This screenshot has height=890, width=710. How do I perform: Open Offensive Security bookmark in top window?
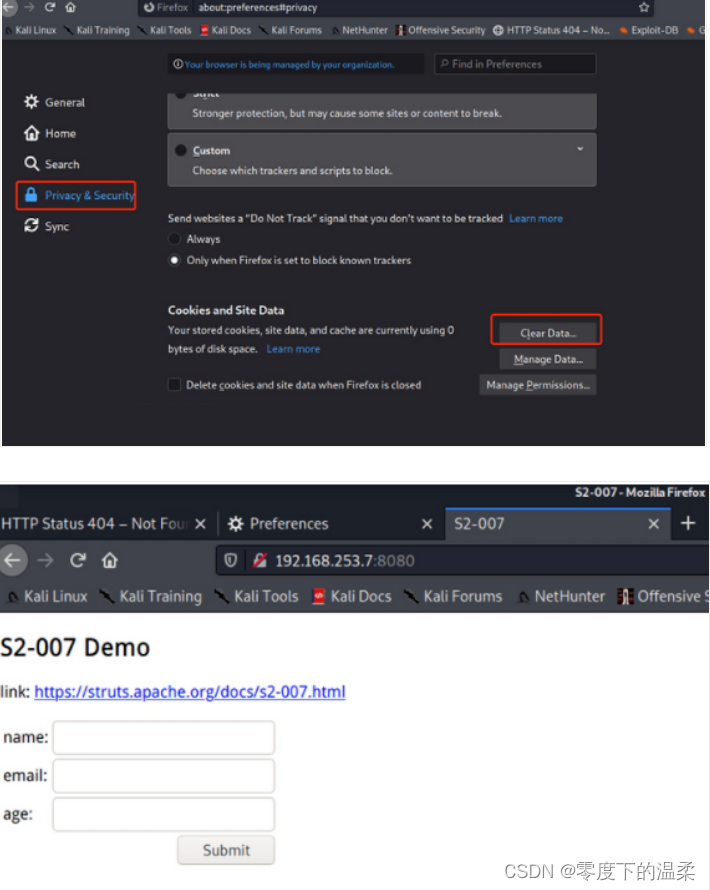(x=440, y=30)
